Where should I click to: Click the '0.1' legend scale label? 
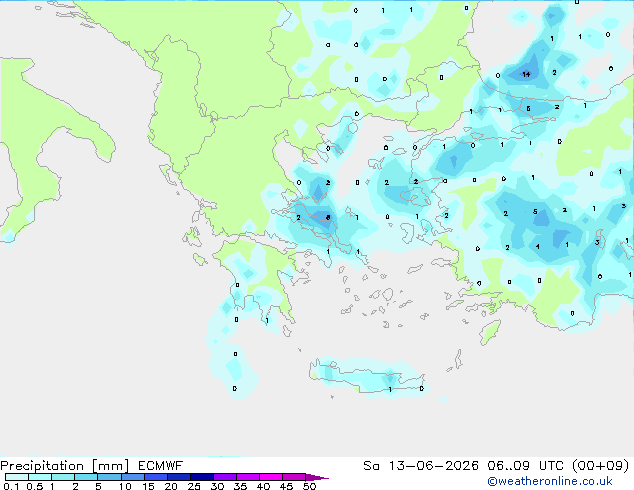[x=11, y=486]
